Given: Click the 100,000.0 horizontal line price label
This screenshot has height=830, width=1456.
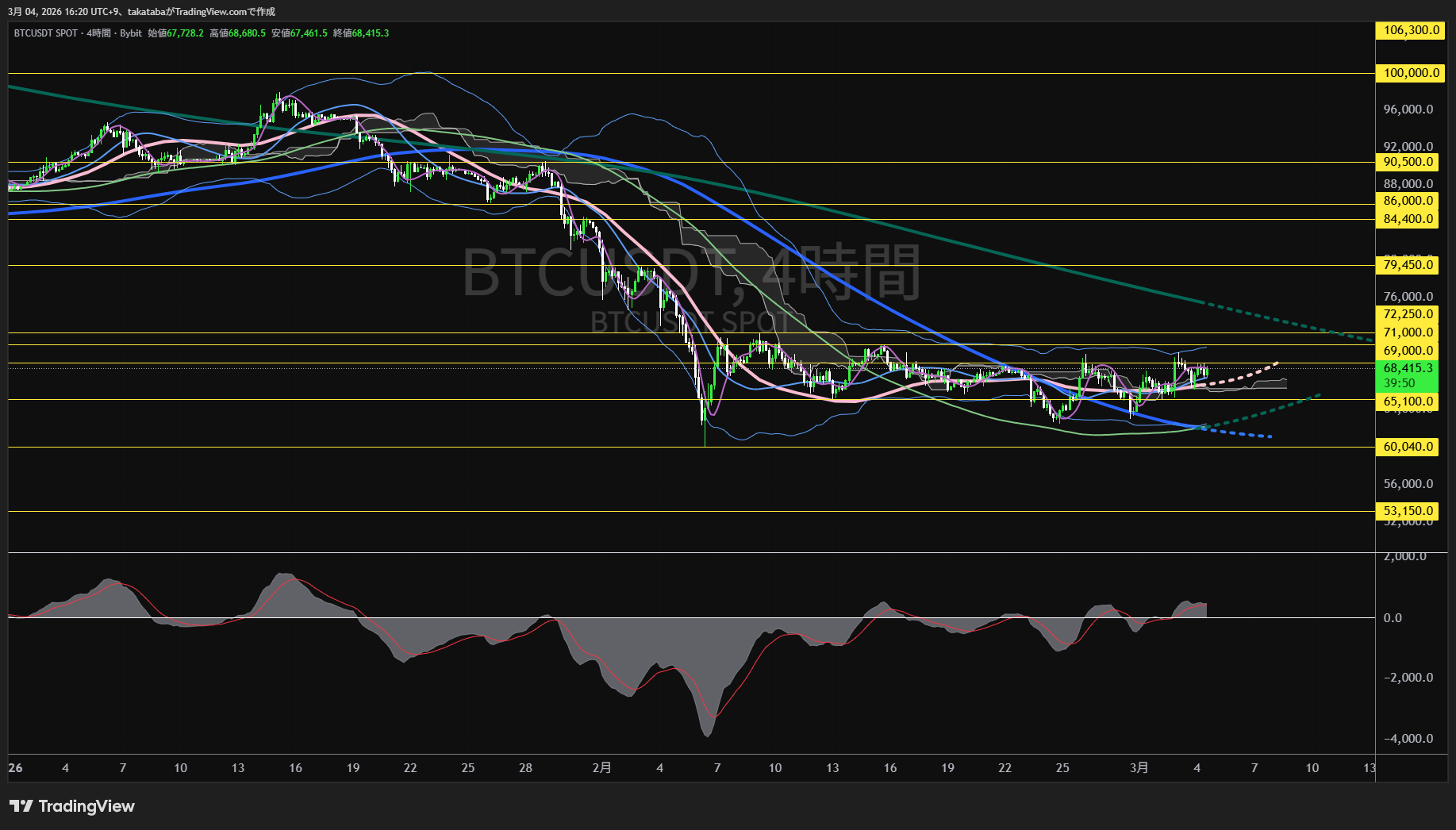Looking at the screenshot, I should click(1410, 73).
